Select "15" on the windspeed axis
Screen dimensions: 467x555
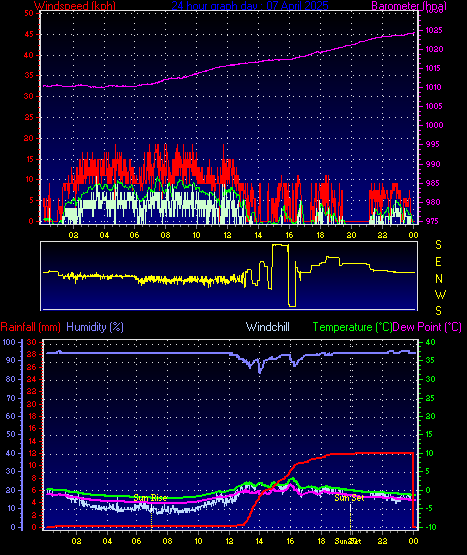pos(29,159)
